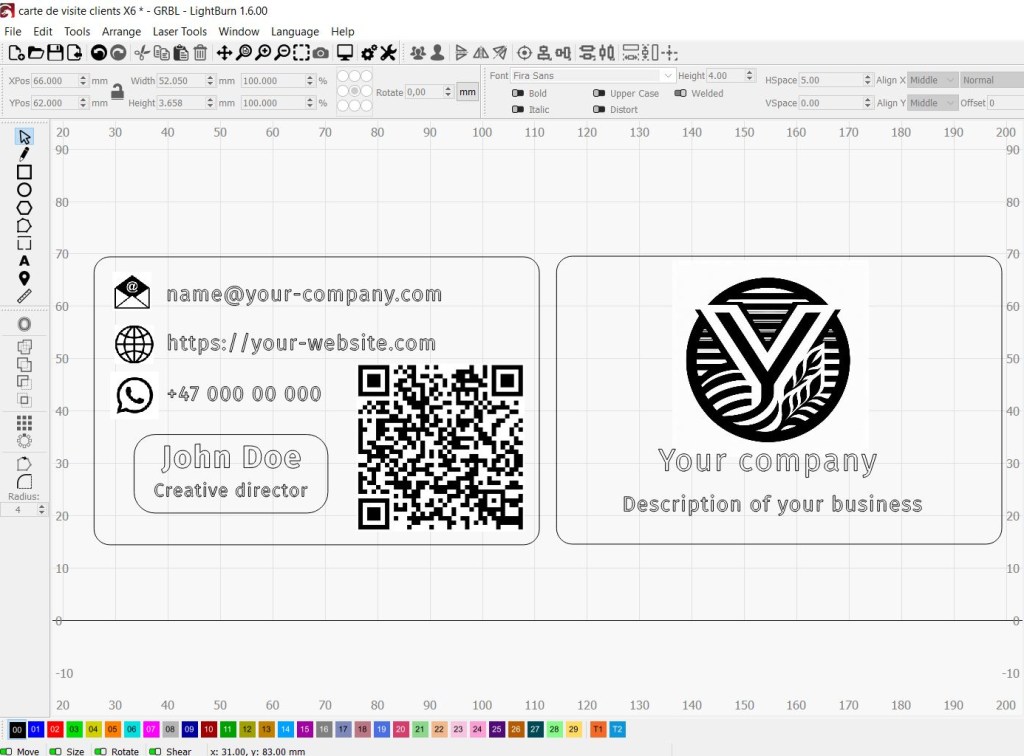Open the Grid Array tool
Screen dimensions: 1024x756
(25, 423)
